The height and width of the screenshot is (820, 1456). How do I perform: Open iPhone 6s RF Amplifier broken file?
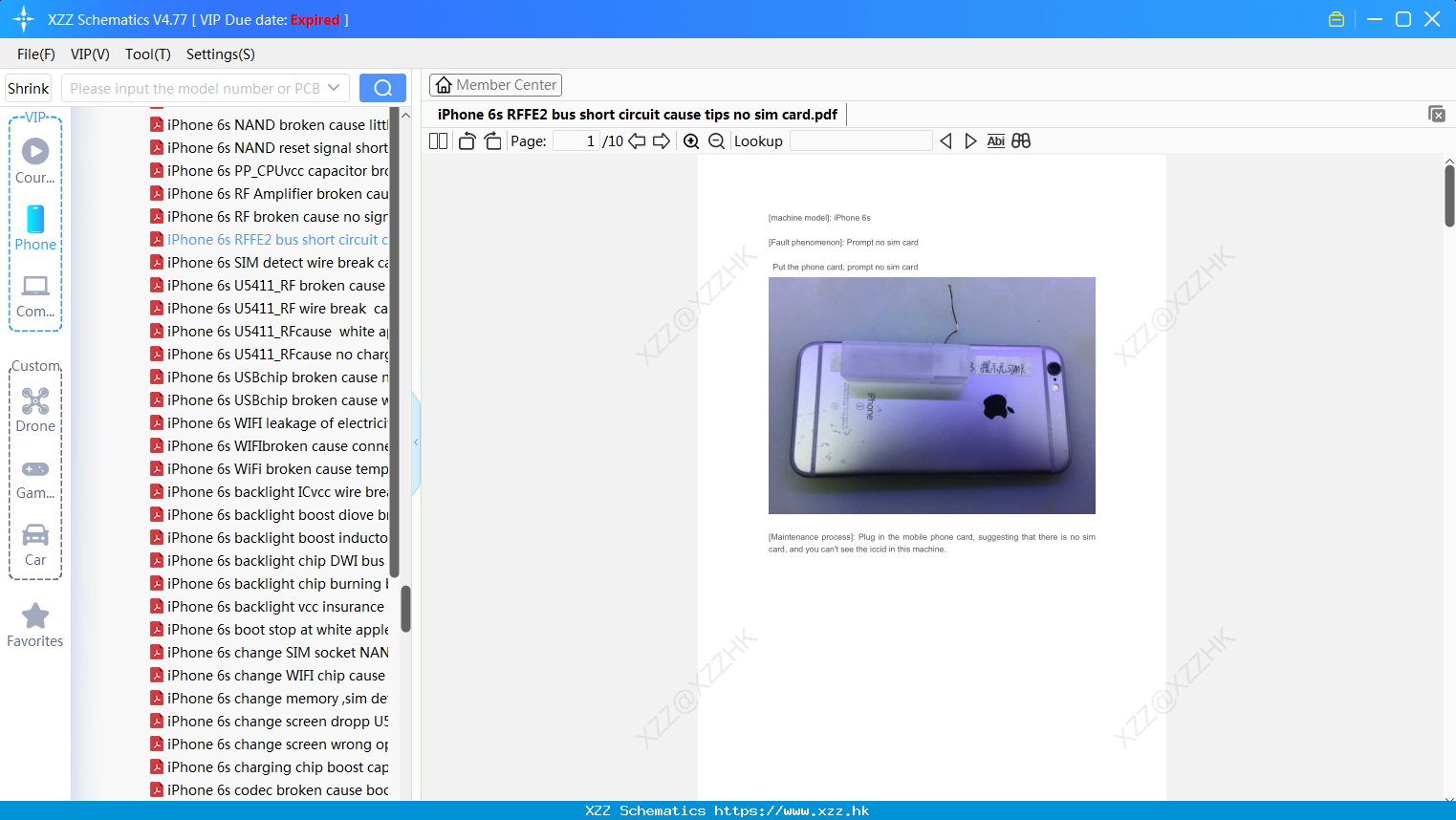point(270,194)
